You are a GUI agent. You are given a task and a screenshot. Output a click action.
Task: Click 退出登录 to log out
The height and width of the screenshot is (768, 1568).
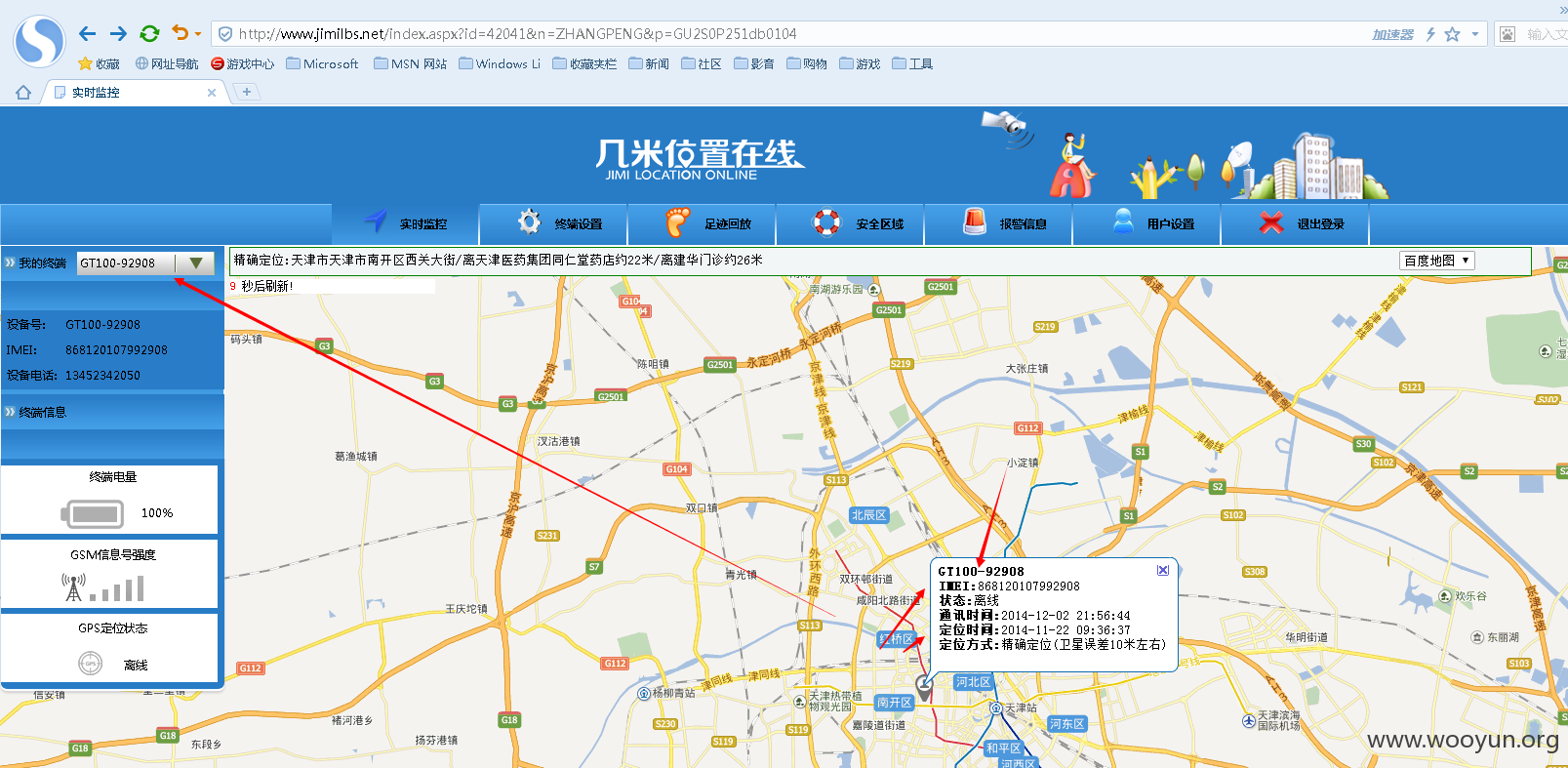(x=1296, y=223)
